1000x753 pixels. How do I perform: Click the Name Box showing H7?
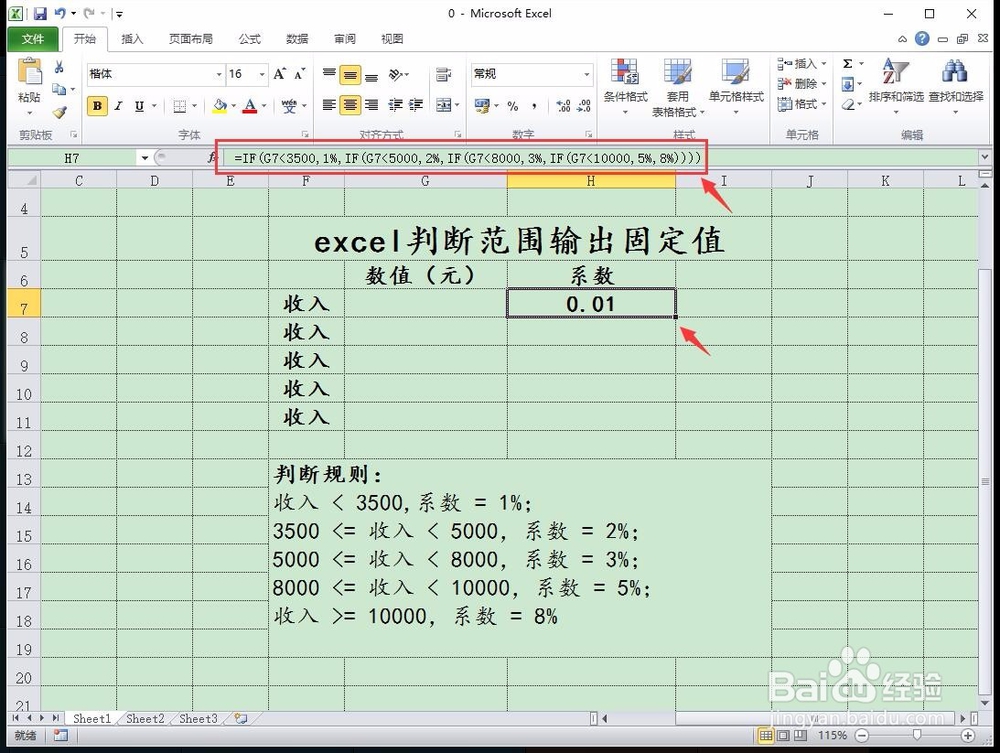71,157
